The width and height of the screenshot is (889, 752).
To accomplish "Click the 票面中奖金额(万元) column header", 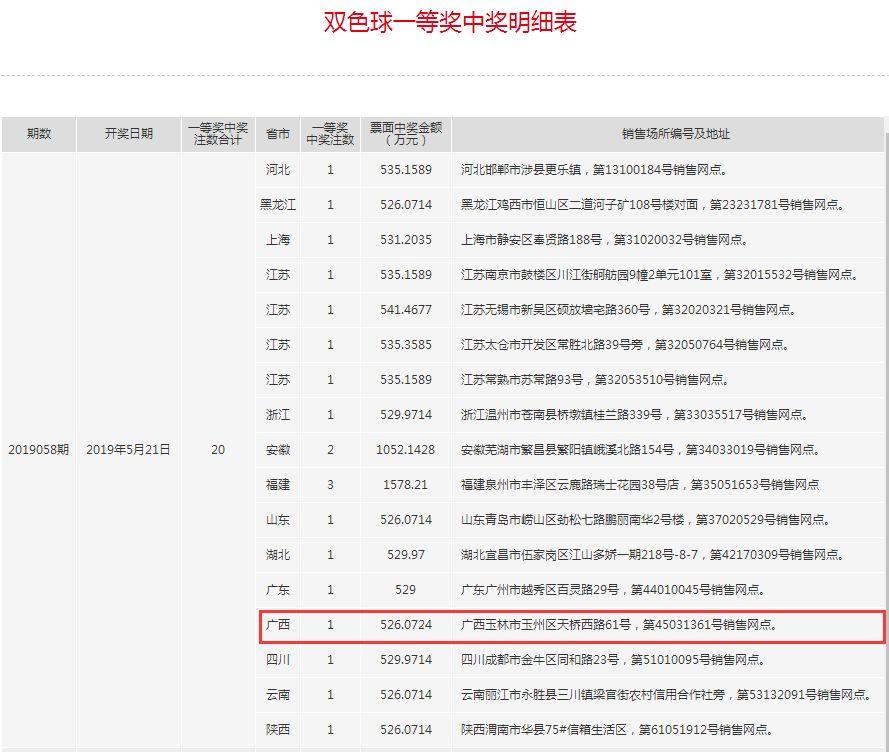I will tap(406, 134).
